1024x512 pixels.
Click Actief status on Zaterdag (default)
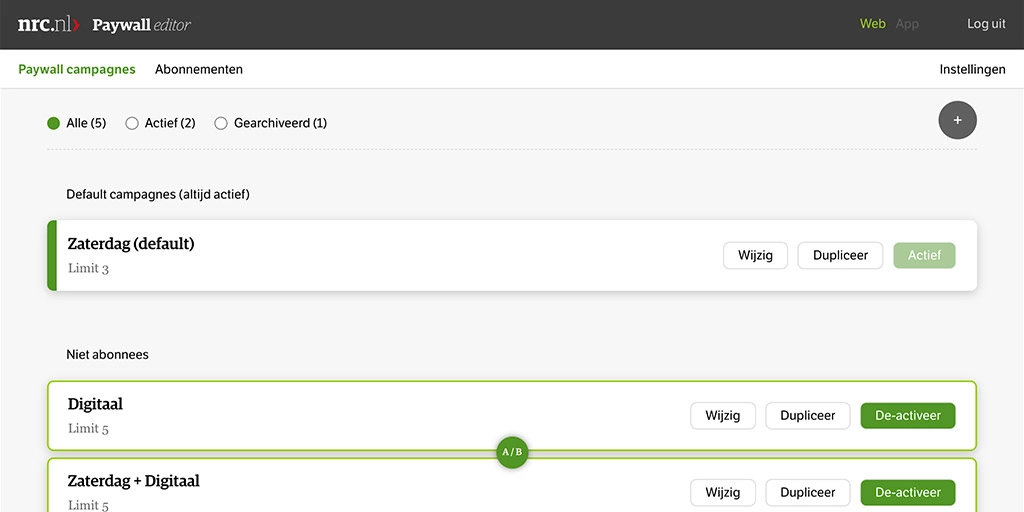(924, 255)
